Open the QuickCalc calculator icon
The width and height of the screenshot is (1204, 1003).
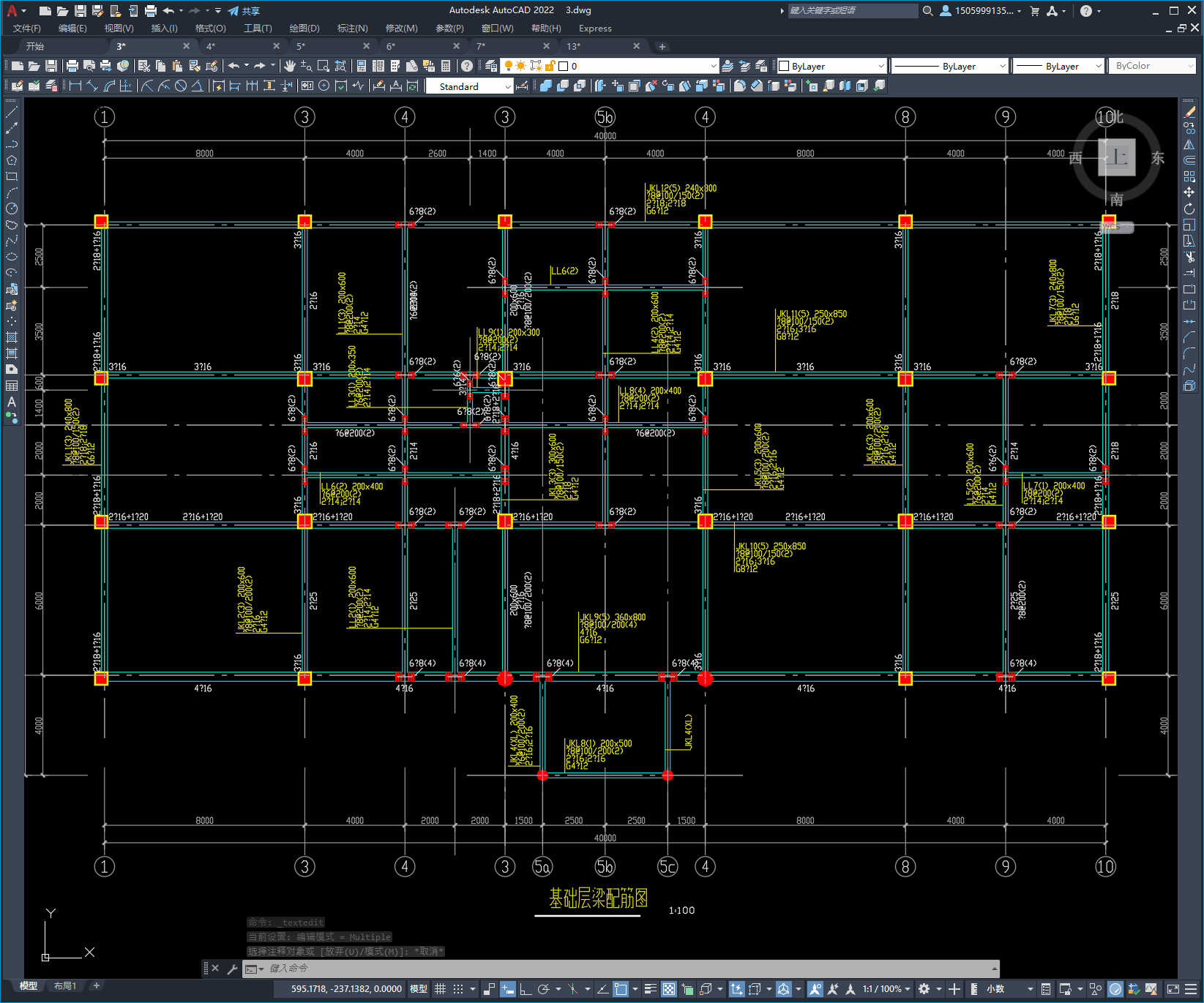tap(446, 66)
